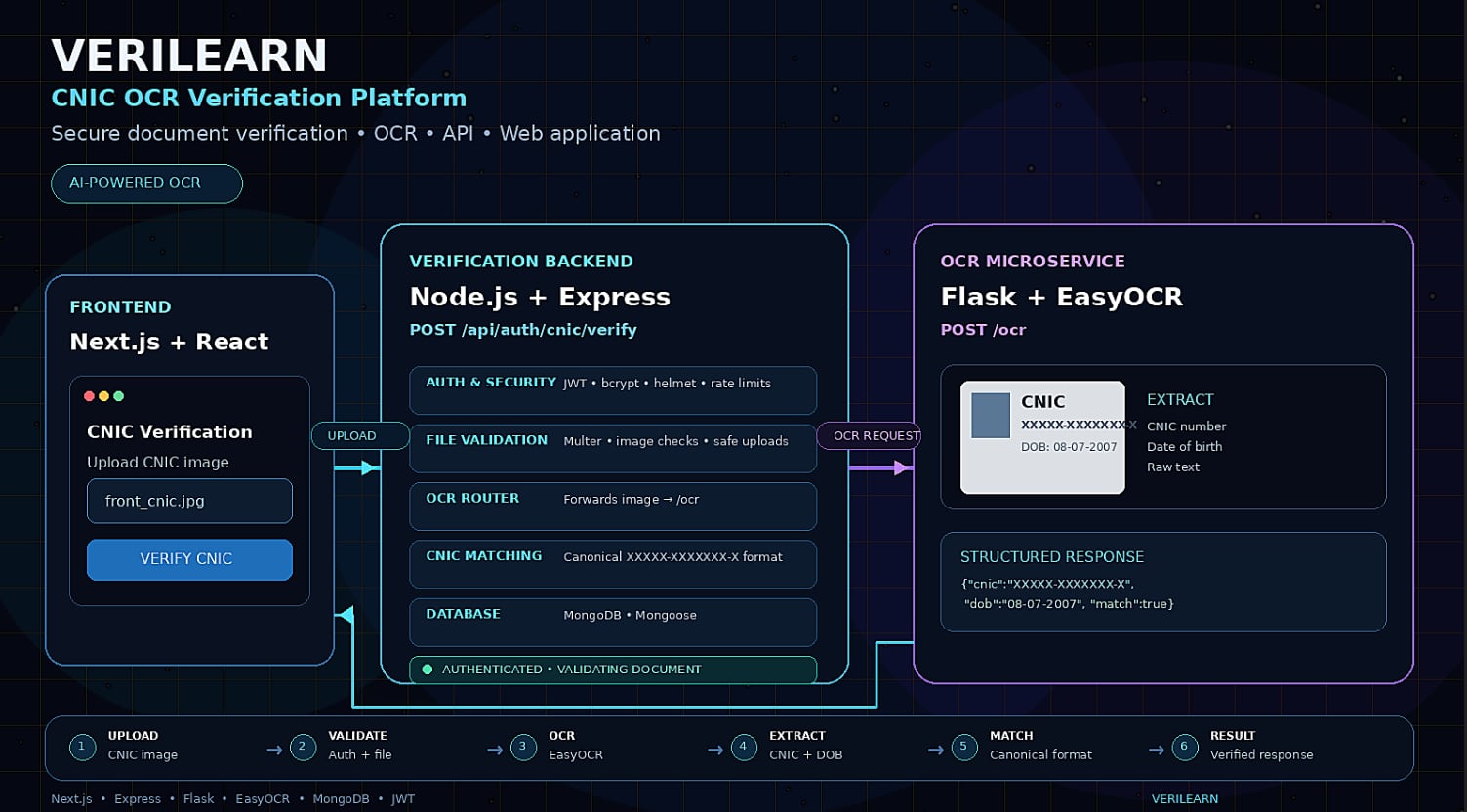Click the green window dot
1467x812 pixels.
tap(119, 396)
